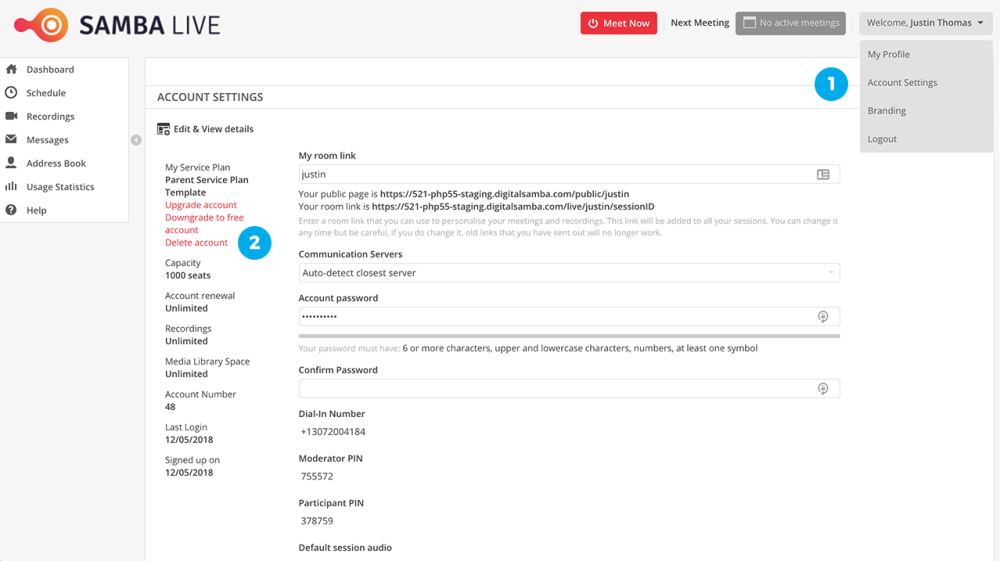This screenshot has width=1000, height=561.
Task: Click the Address Book person icon
Action: tap(11, 163)
